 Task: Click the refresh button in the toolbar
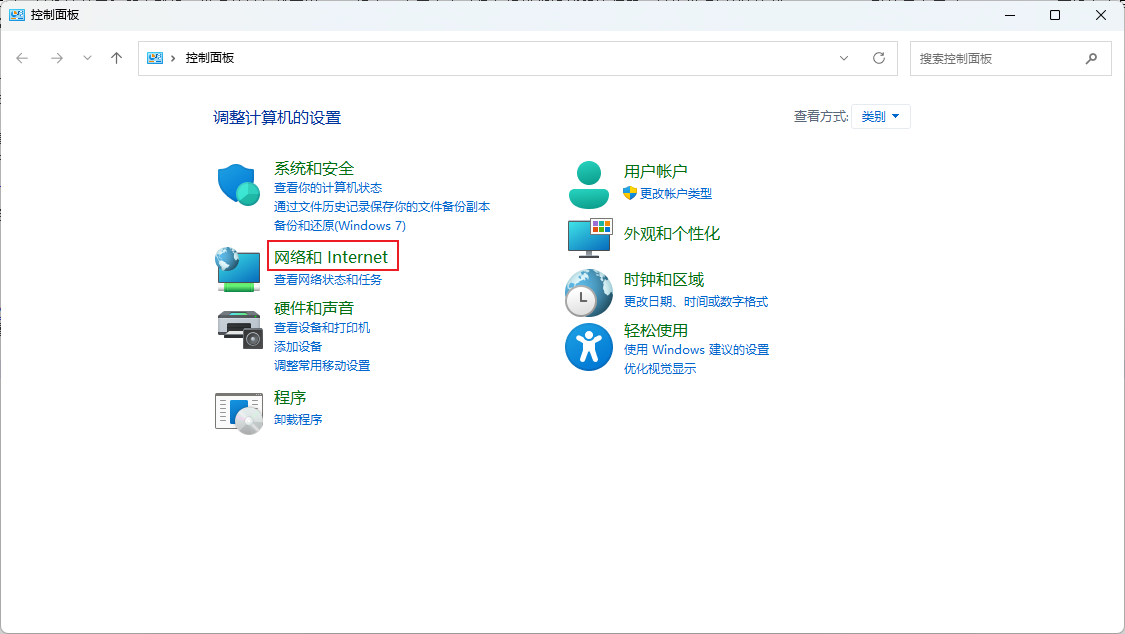coord(879,57)
